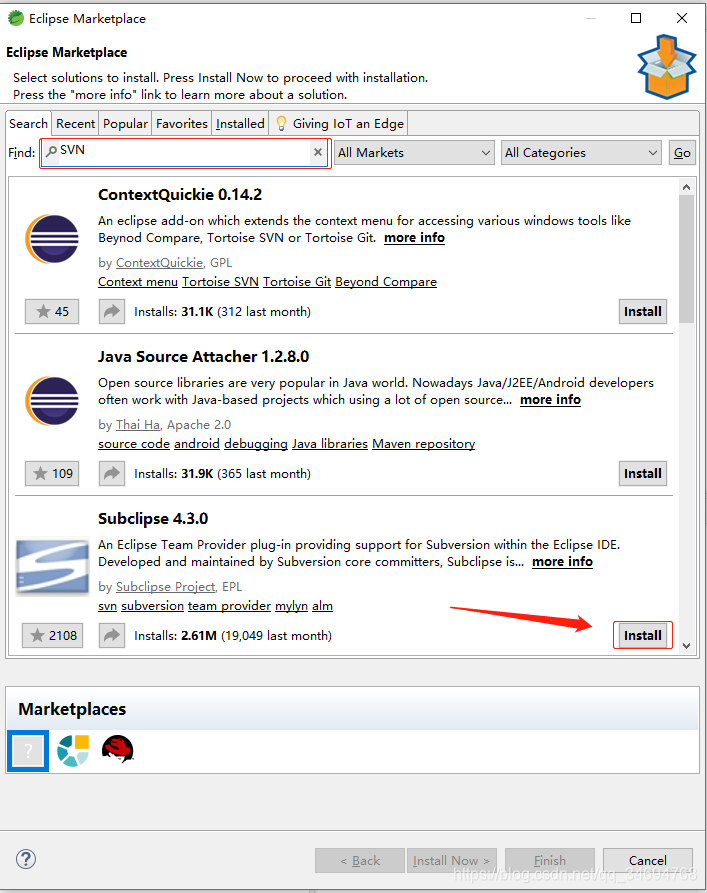This screenshot has height=893, width=707.
Task: Click the source code tag link
Action: click(134, 444)
